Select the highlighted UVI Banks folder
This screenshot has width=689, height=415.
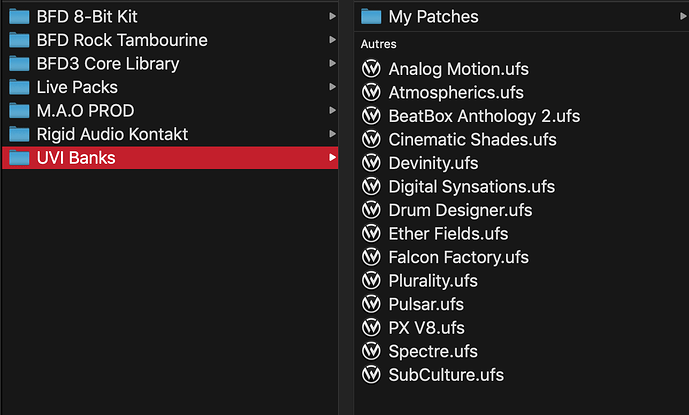coord(75,158)
